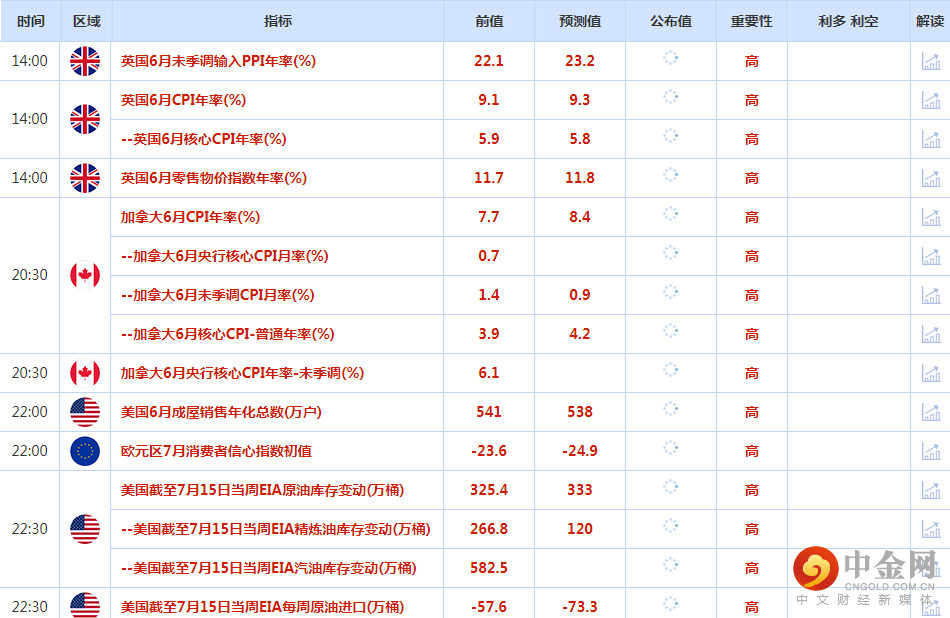Viewport: 950px width, 618px height.
Task: Open 加拿大6月CPI年率(%) indicator link
Action: pos(190,217)
